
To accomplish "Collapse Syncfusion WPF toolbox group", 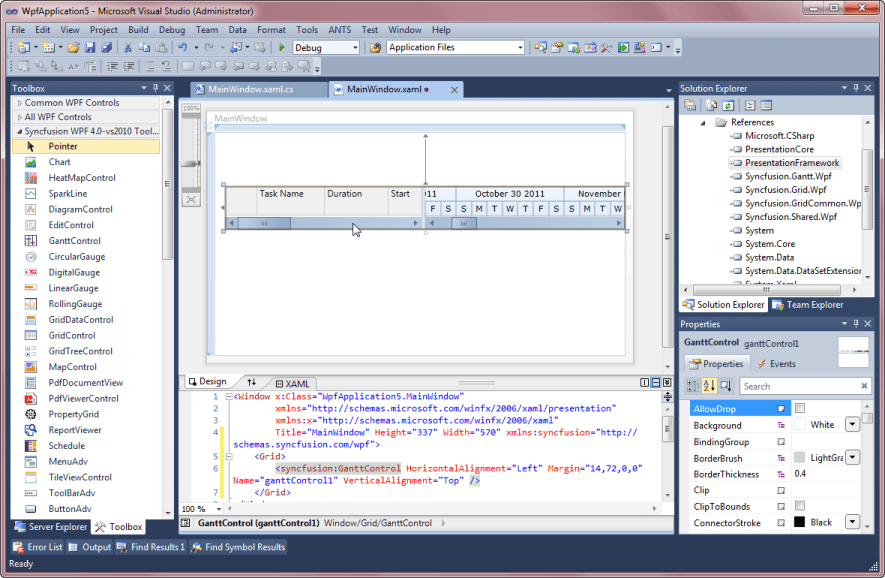I will pyautogui.click(x=20, y=132).
